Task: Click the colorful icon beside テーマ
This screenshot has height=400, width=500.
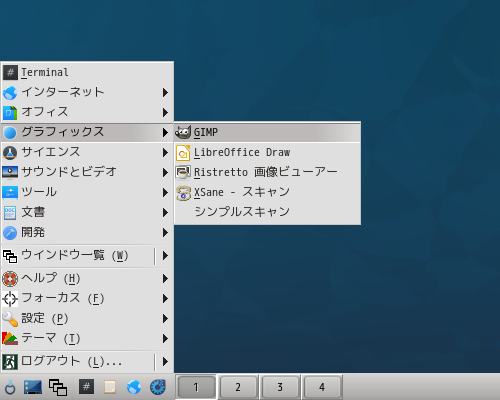Action: pyautogui.click(x=10, y=339)
